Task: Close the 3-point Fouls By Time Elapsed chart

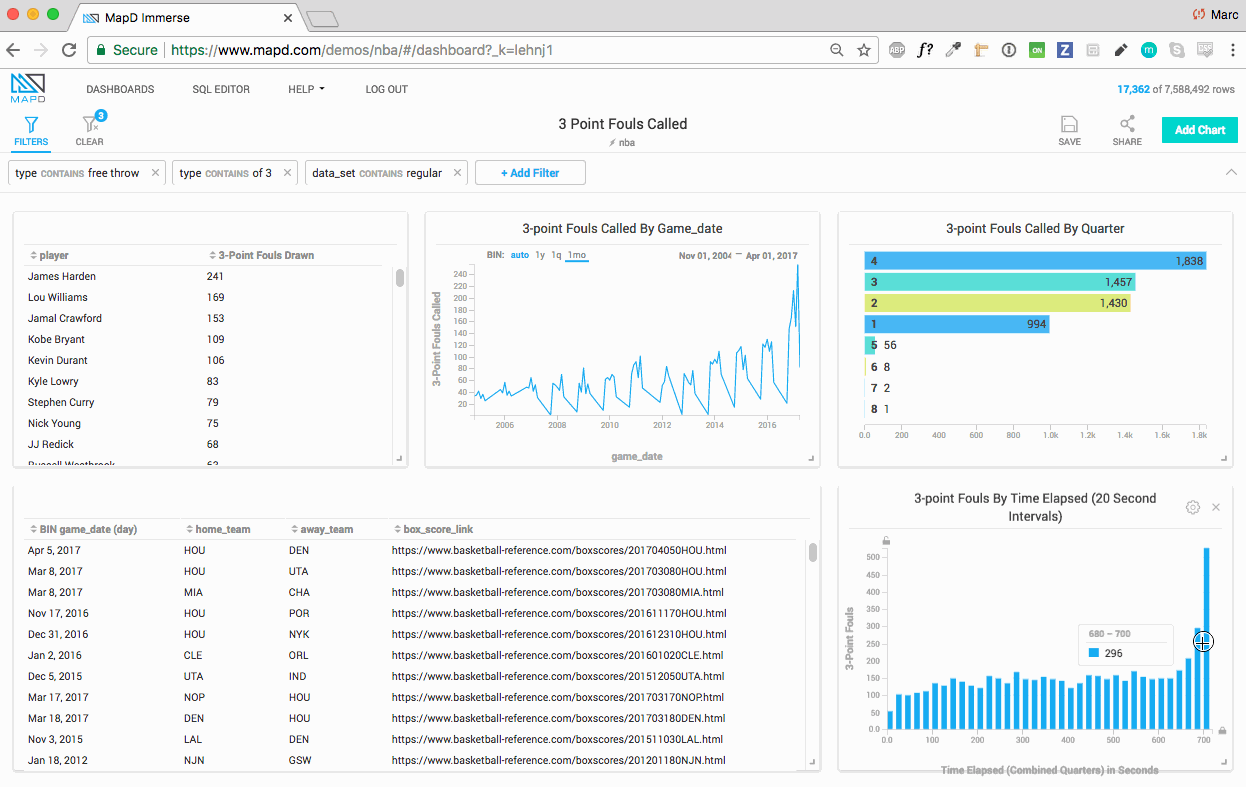Action: [1216, 508]
